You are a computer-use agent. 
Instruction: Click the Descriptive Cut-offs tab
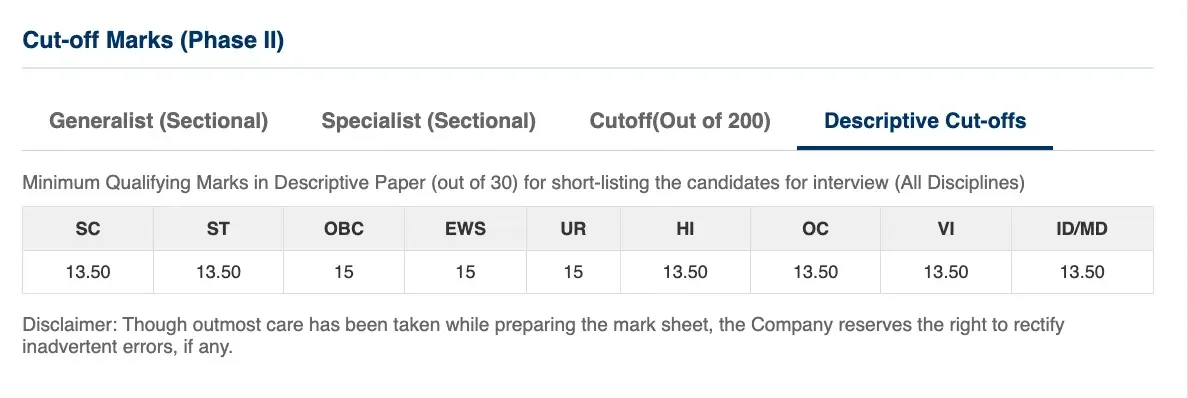pyautogui.click(x=925, y=121)
